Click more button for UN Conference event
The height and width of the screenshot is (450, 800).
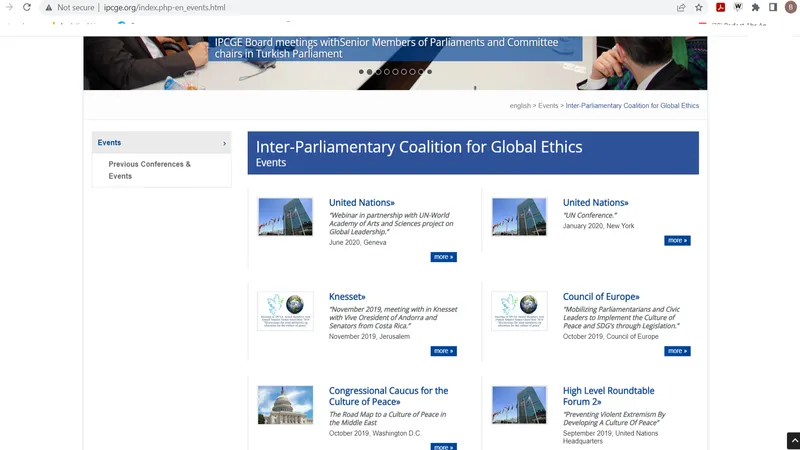coord(677,240)
